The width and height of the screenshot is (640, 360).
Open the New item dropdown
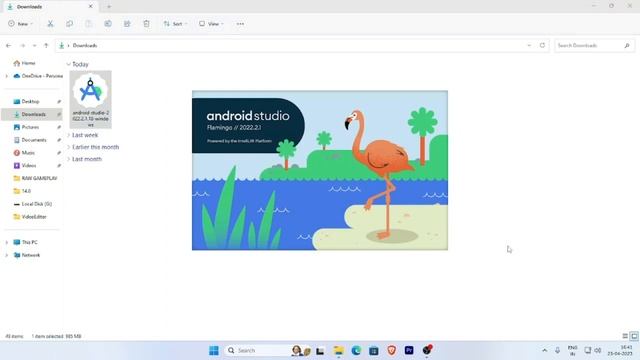[20, 24]
